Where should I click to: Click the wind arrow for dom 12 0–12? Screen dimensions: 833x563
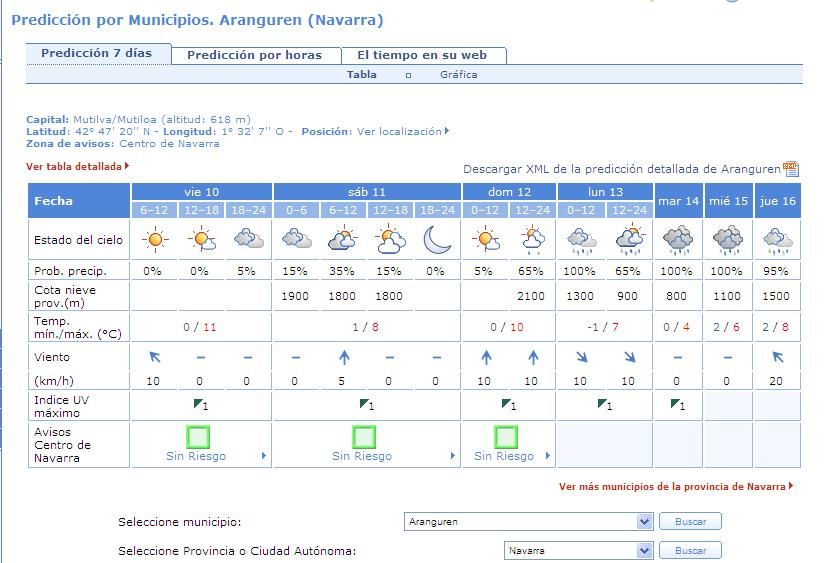(x=486, y=357)
